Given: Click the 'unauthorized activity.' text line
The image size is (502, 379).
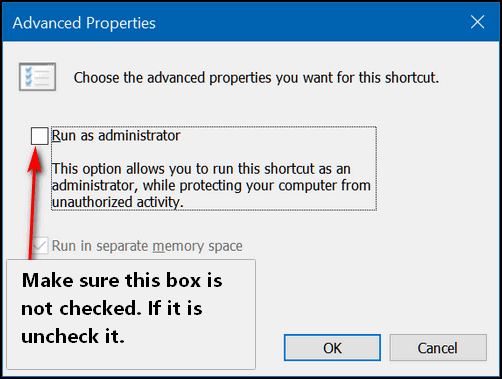Looking at the screenshot, I should (x=118, y=202).
